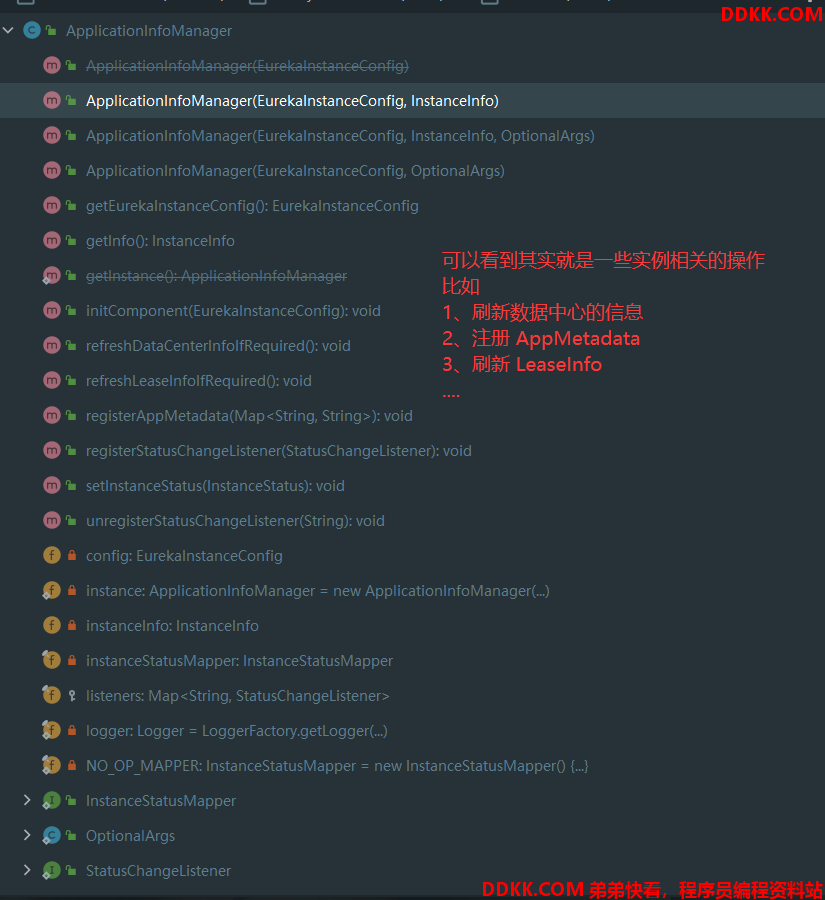Screen dimensions: 825x900
Task: Click method icon of registerStatusChangeListener
Action: (52, 451)
